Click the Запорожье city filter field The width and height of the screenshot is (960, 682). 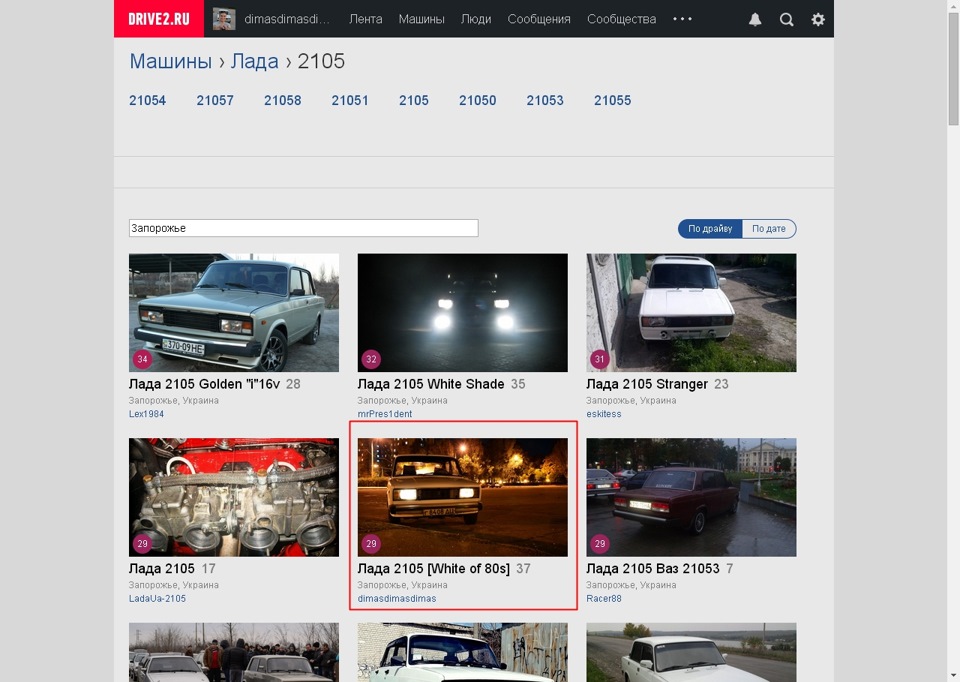point(304,228)
